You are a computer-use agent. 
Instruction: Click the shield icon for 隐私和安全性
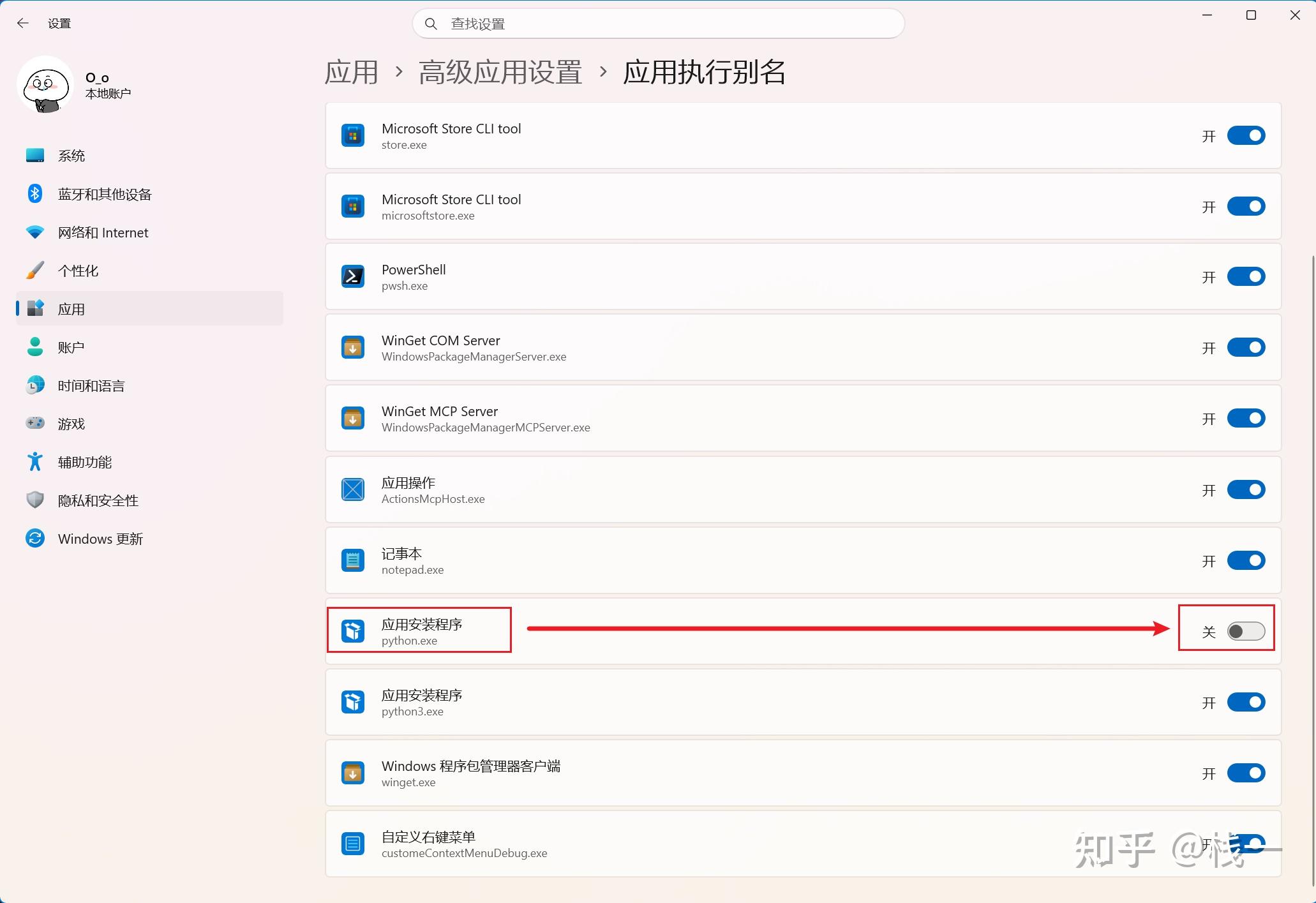(x=35, y=500)
